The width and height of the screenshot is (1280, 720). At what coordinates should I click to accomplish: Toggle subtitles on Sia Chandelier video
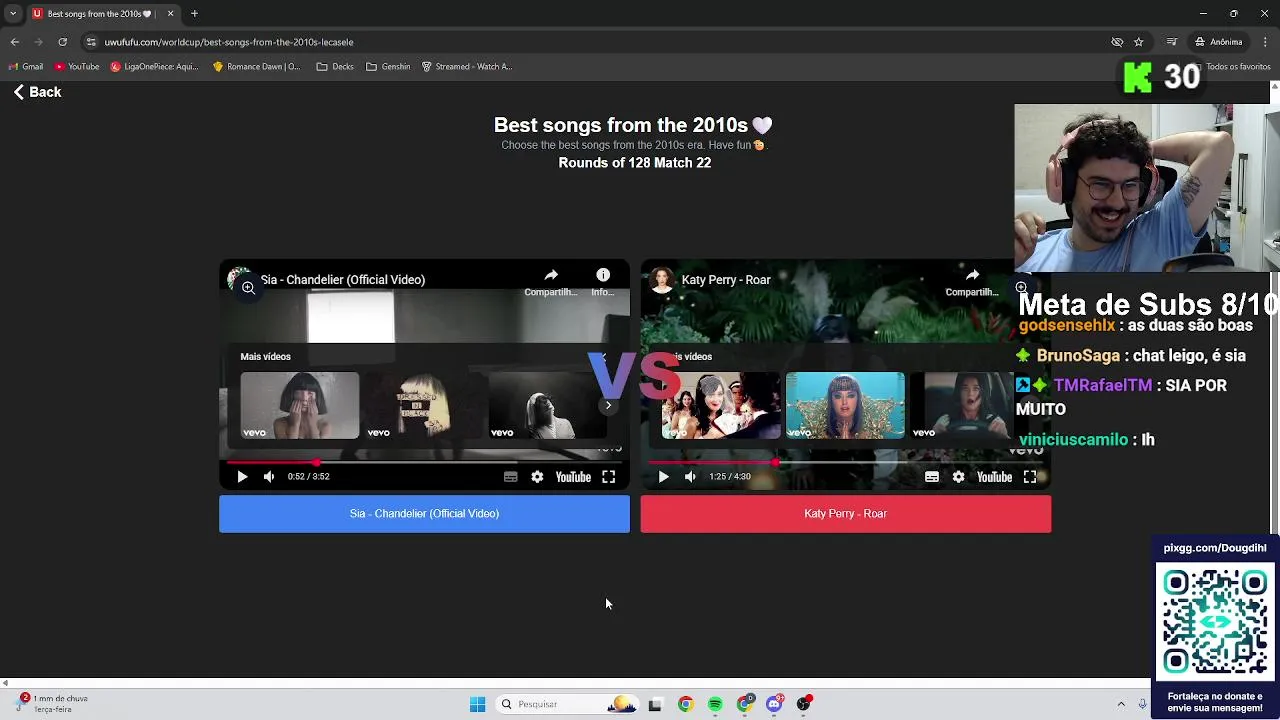[511, 477]
